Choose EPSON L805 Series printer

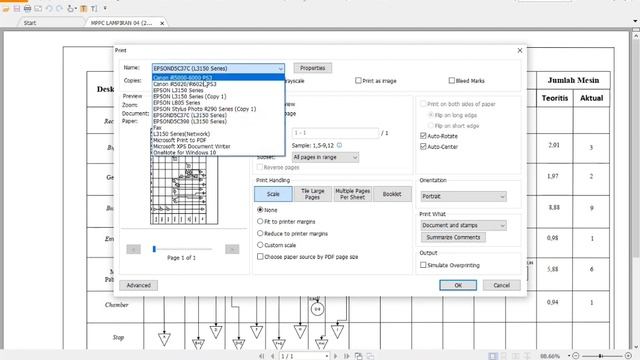[x=218, y=103]
